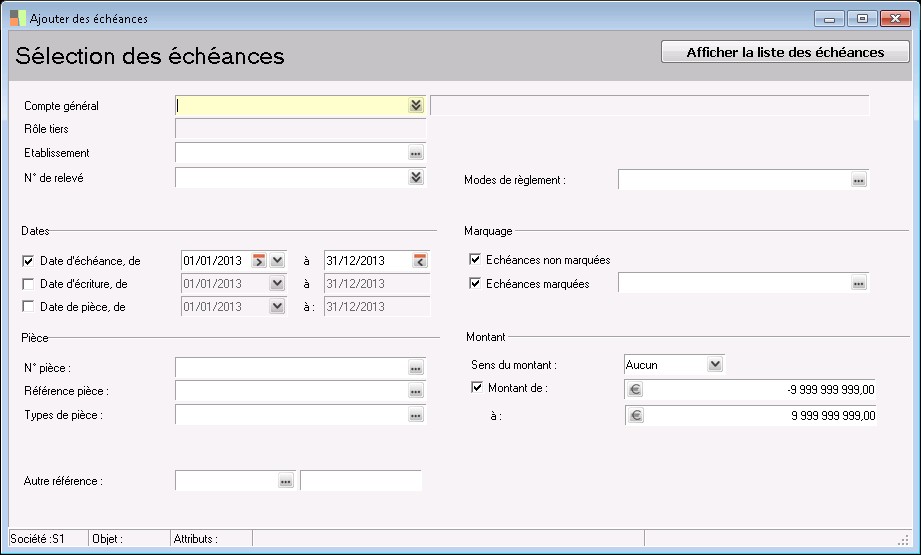
Task: Click the Rôle tiers read-only field
Action: click(x=301, y=129)
